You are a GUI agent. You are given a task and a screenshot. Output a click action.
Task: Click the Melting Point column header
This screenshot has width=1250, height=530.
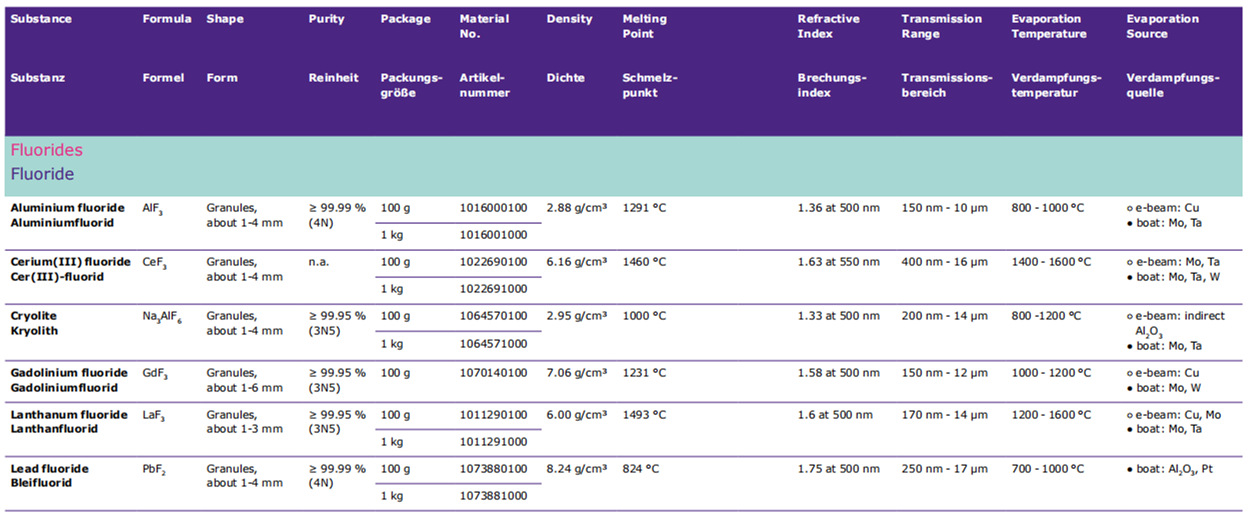point(644,26)
